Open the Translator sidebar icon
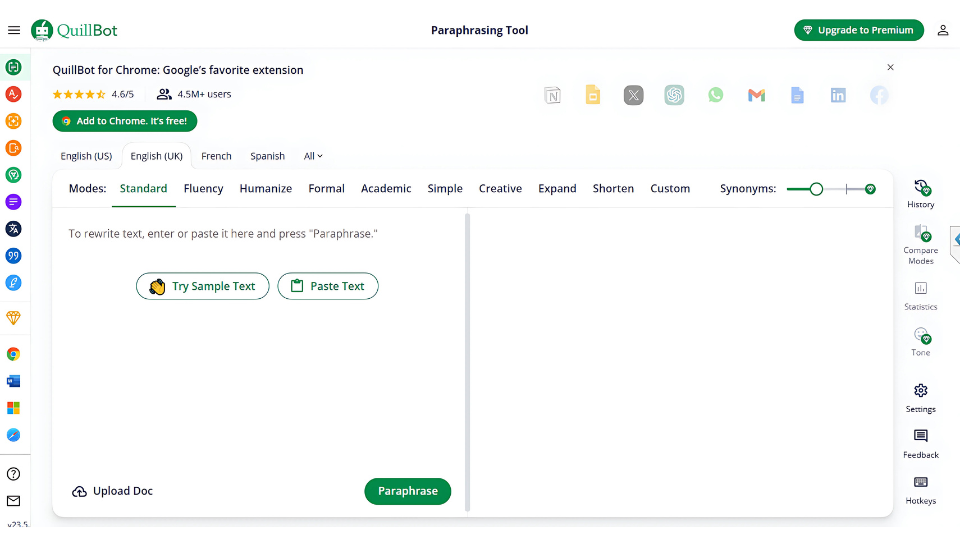The height and width of the screenshot is (540, 960). coord(13,229)
